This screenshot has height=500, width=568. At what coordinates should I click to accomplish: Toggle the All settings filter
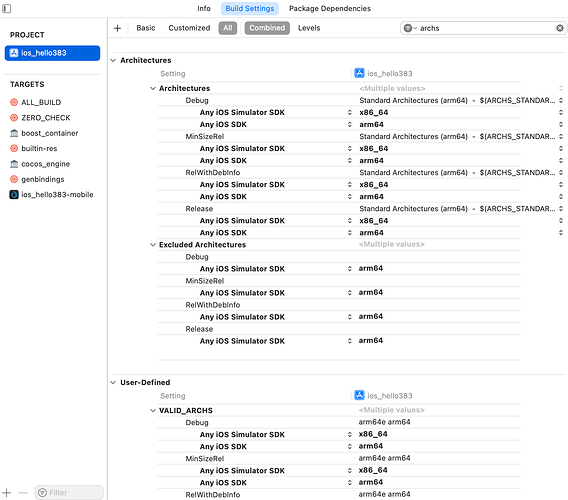(x=227, y=28)
